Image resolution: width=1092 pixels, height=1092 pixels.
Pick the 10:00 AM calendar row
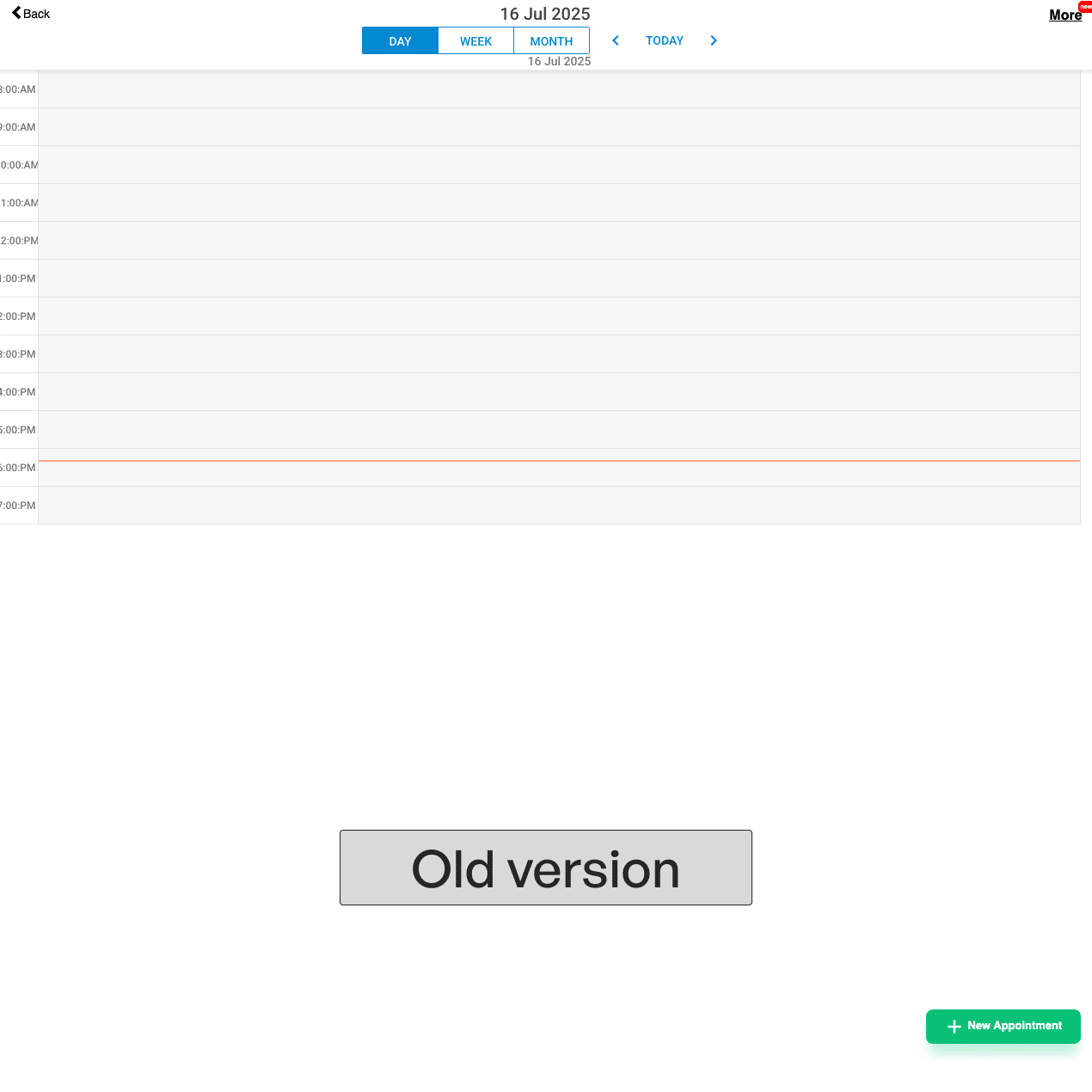tap(559, 165)
